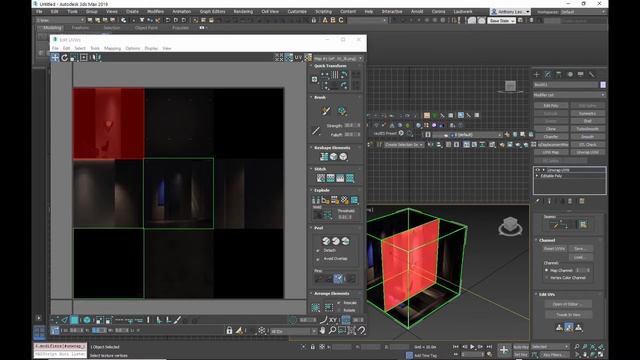Click the last Stitch icon in Stitch rollout

point(350,178)
